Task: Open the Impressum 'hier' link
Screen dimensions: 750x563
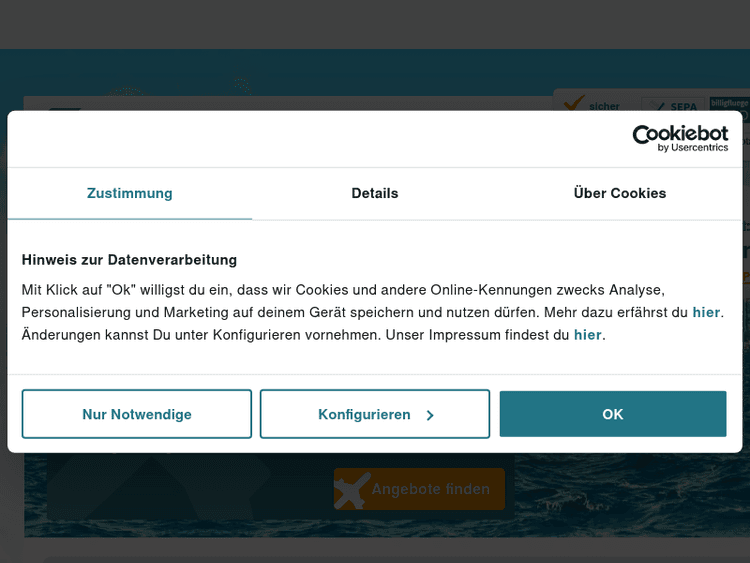Action: (x=587, y=335)
